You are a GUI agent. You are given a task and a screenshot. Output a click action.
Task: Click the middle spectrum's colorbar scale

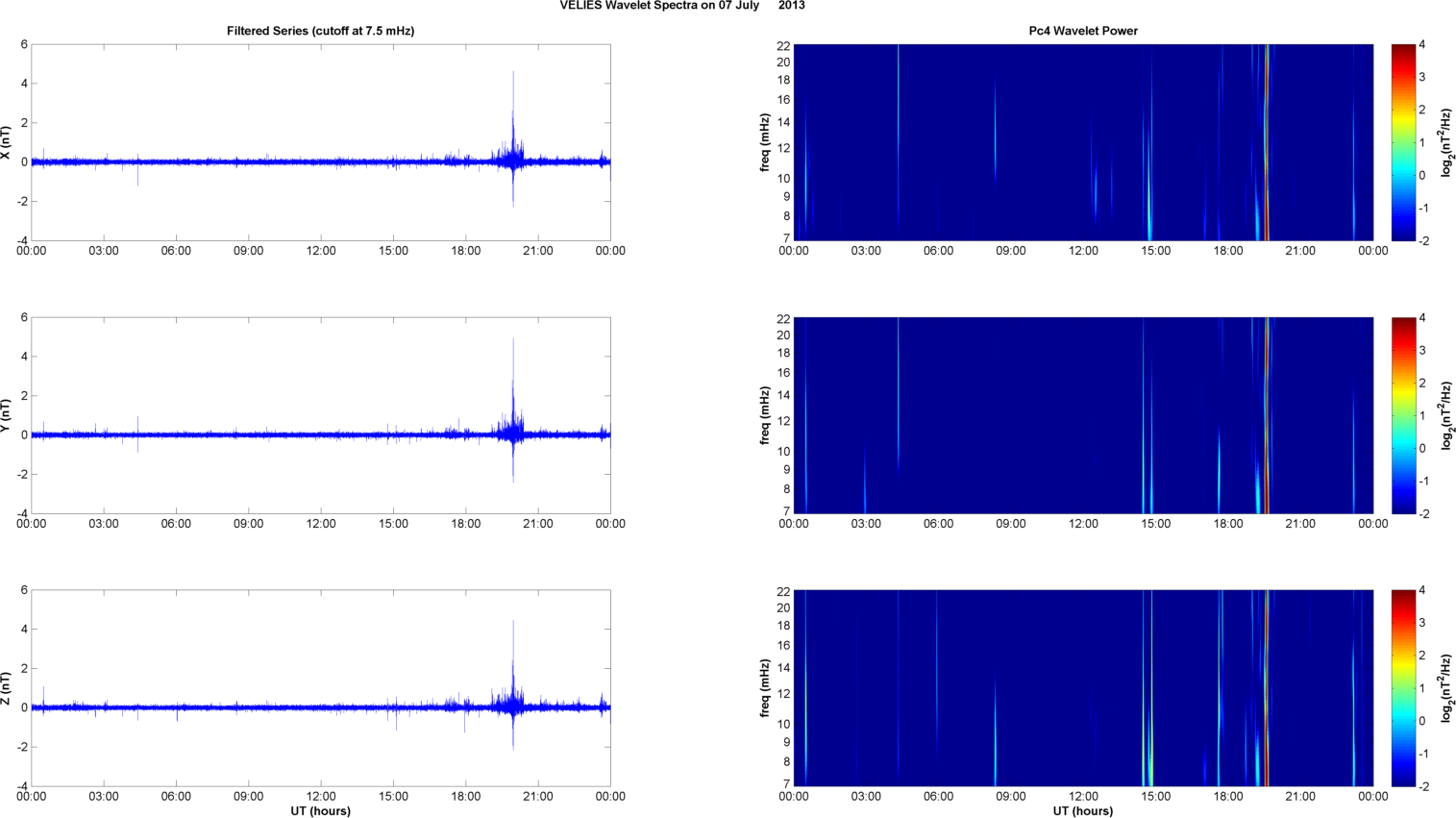tap(1403, 415)
